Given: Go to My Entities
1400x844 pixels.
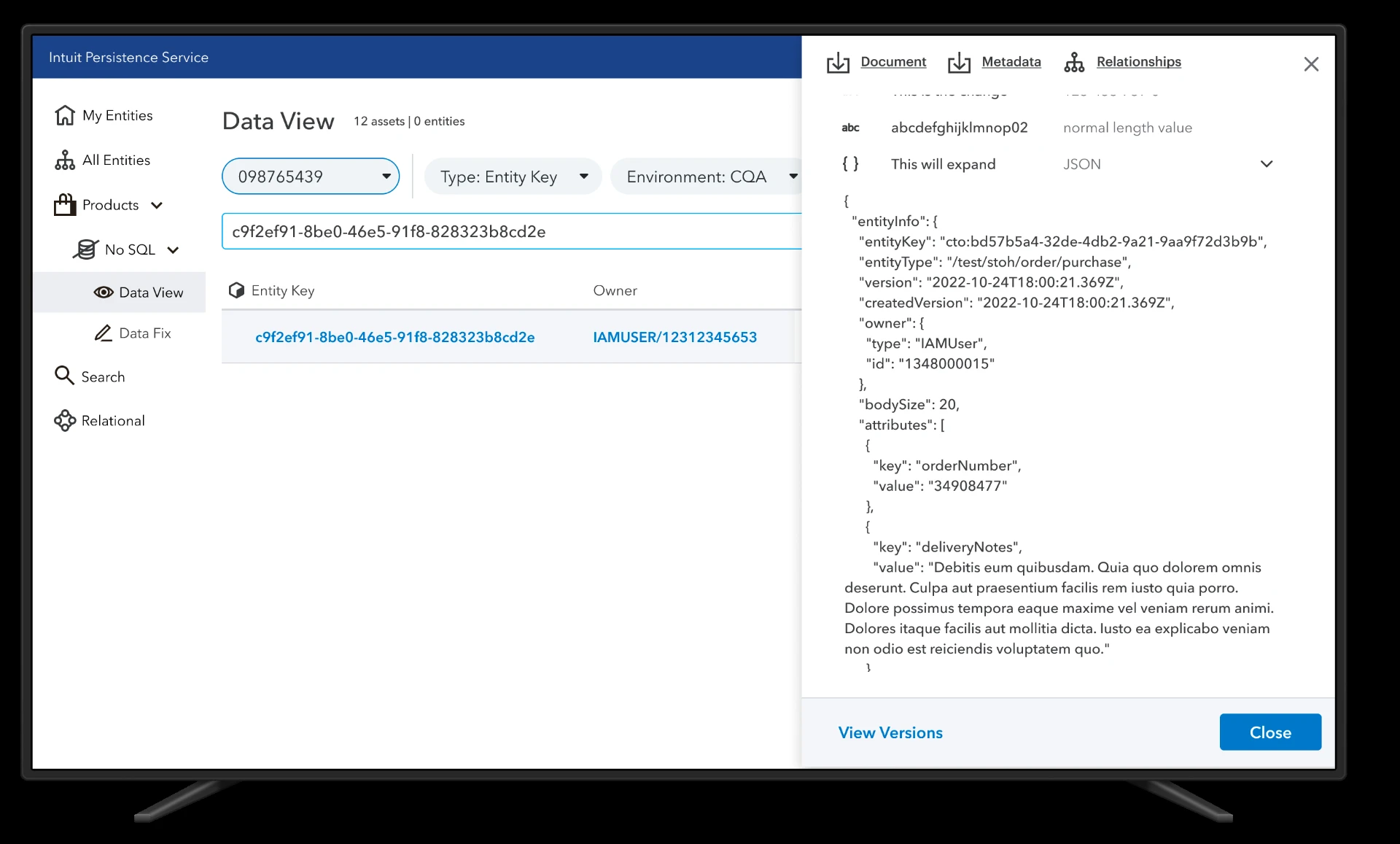Looking at the screenshot, I should [117, 115].
